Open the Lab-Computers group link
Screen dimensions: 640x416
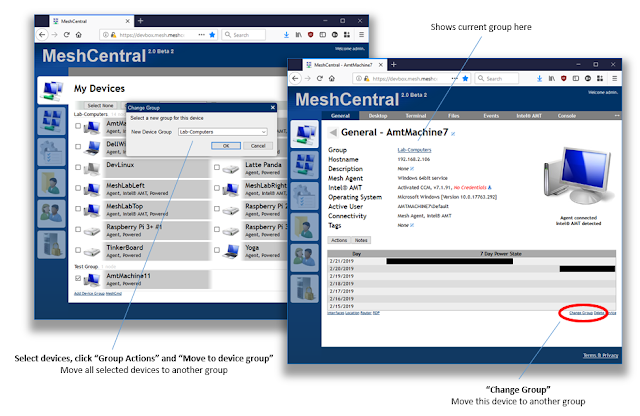[x=414, y=150]
